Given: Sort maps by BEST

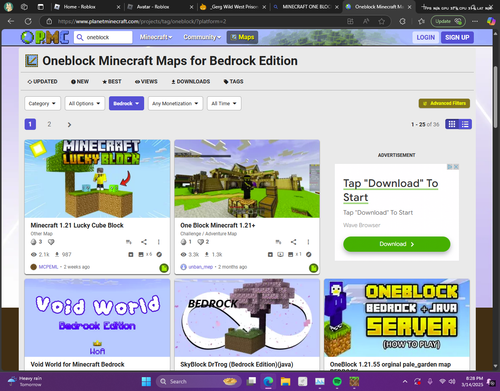Looking at the screenshot, I should click(112, 81).
